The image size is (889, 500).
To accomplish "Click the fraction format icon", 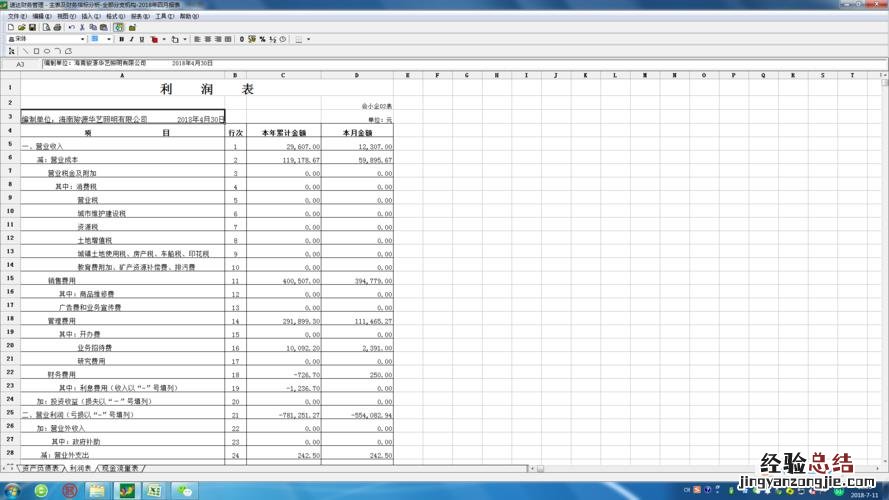I will point(273,39).
